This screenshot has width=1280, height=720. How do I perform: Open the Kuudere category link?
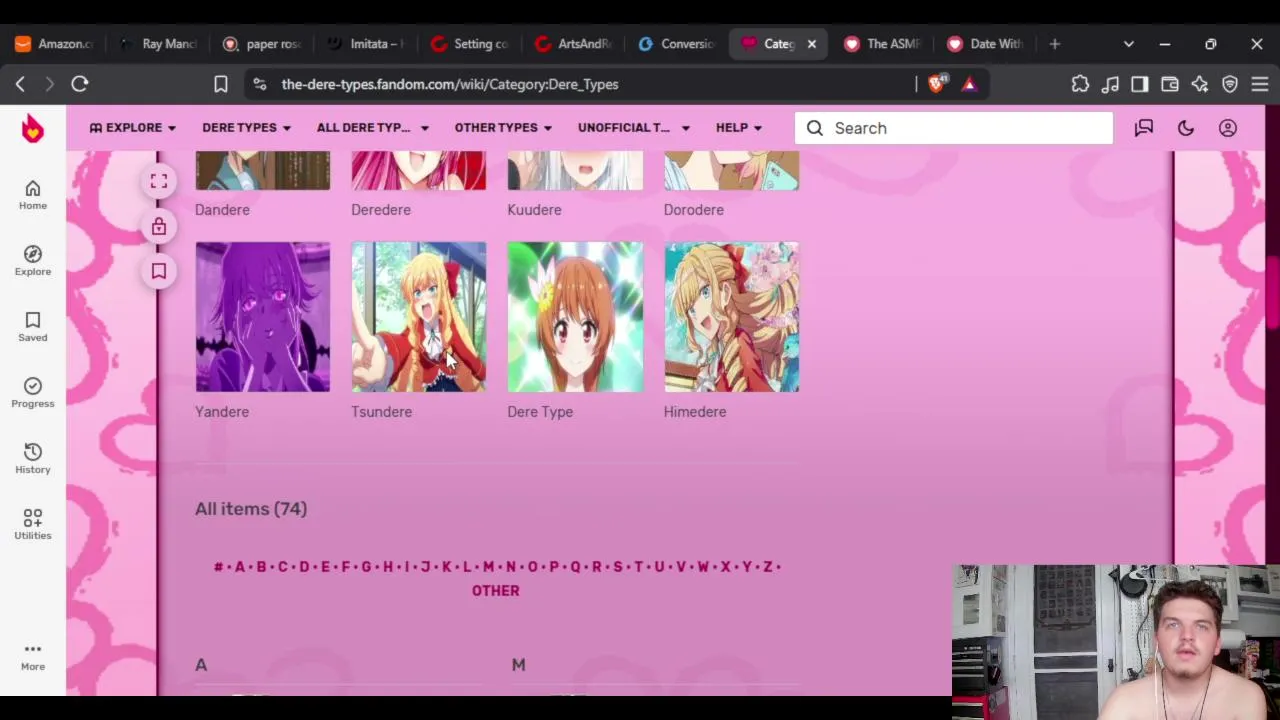[534, 210]
